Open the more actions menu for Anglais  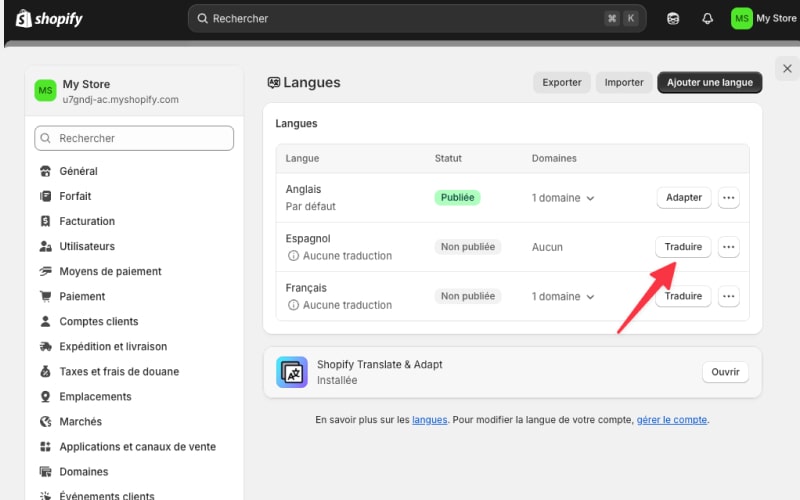[x=728, y=198]
